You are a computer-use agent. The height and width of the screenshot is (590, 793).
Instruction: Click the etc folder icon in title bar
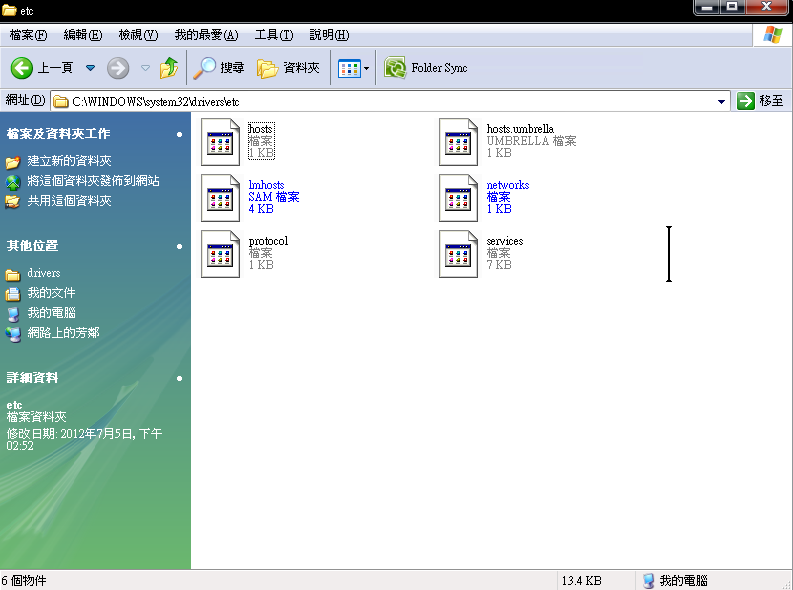point(9,10)
